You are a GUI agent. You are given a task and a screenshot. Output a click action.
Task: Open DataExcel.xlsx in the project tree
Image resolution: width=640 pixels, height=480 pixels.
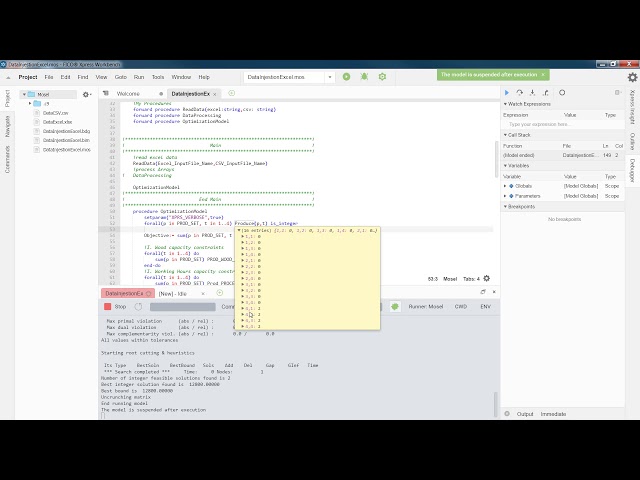click(57, 122)
